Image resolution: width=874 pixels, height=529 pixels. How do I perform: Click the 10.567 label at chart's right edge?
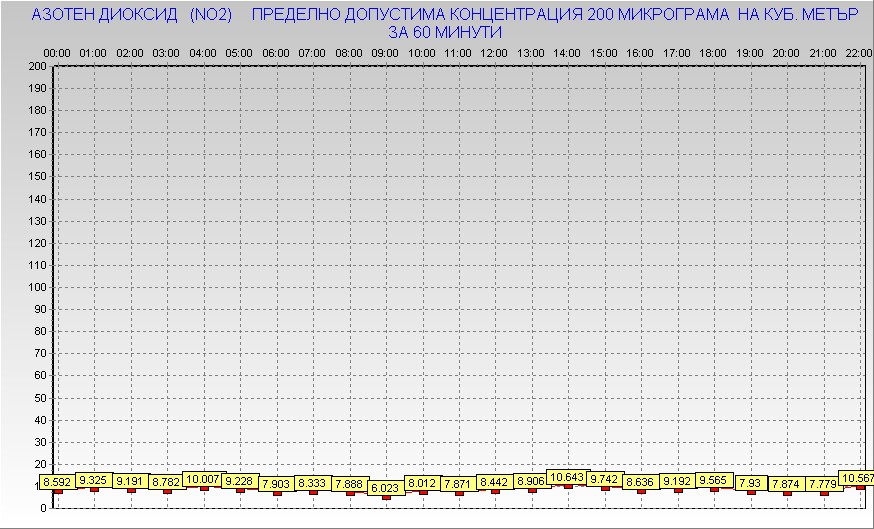(x=857, y=478)
